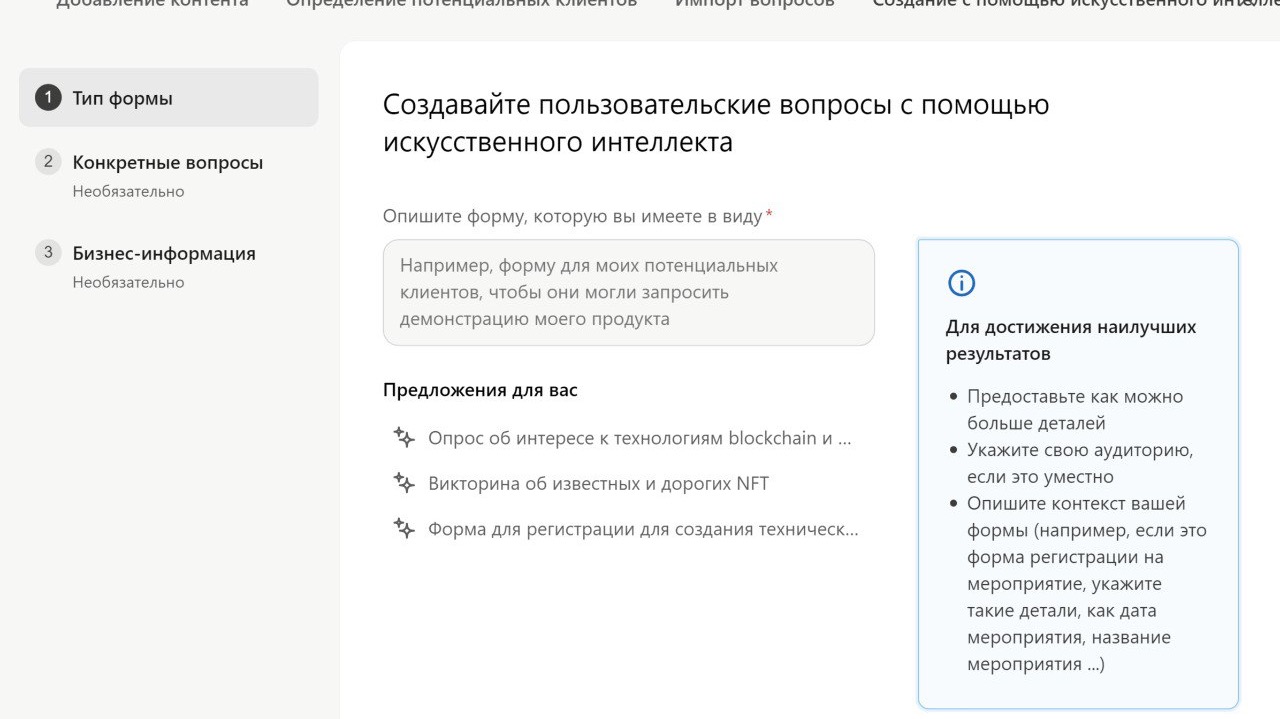The width and height of the screenshot is (1280, 719).
Task: Open 'Определение потенциальных клиентов' top tab
Action: [461, 3]
